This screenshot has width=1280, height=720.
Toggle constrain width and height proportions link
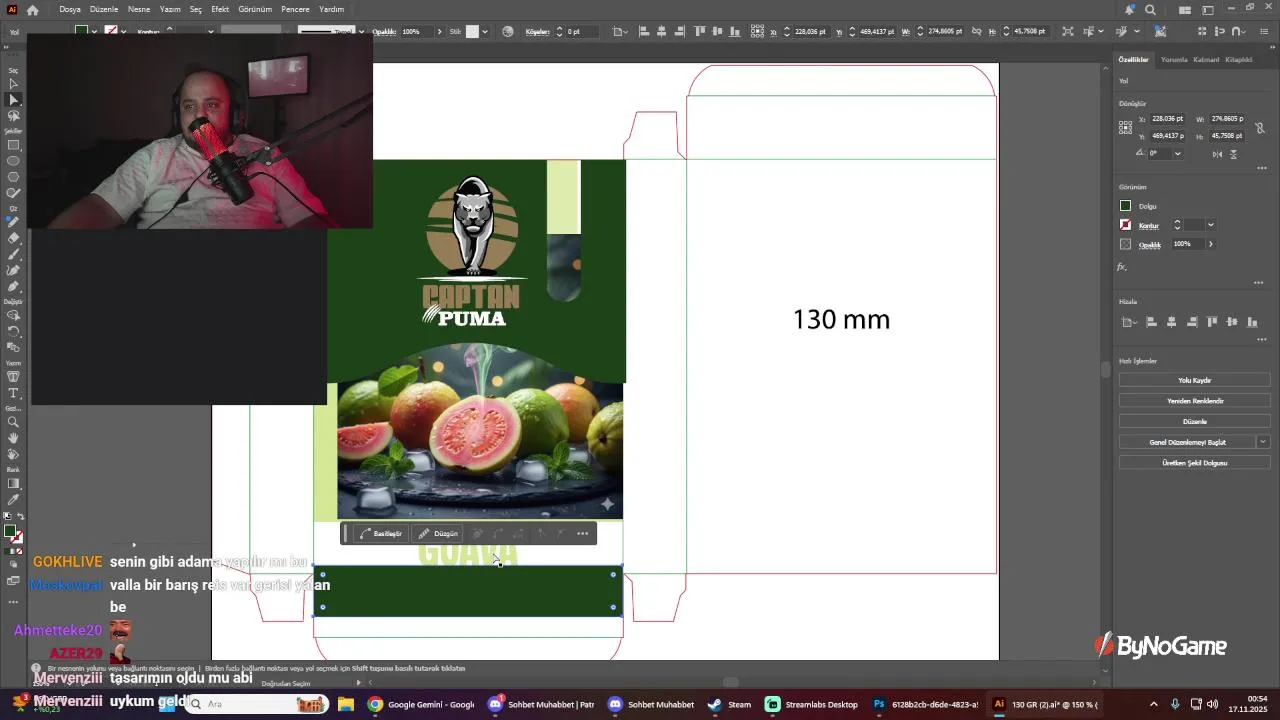point(1260,128)
